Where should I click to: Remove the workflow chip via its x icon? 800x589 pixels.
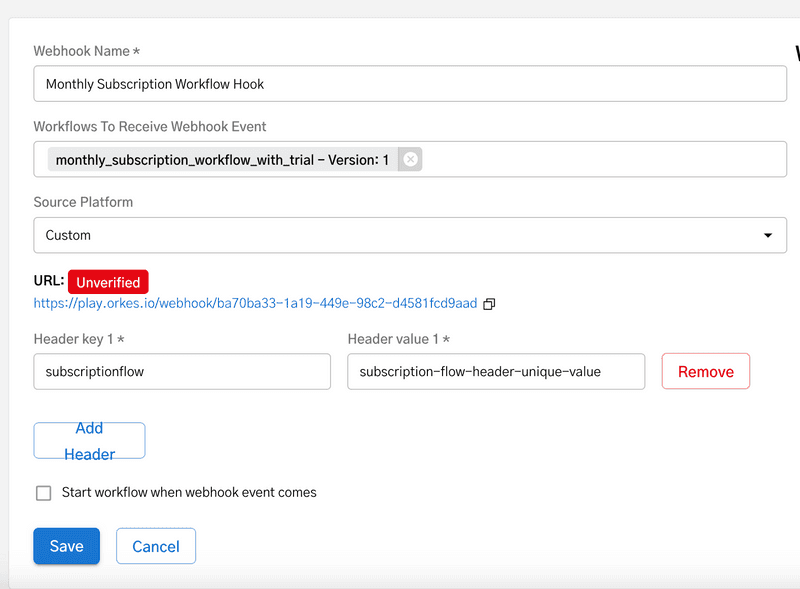pos(410,159)
